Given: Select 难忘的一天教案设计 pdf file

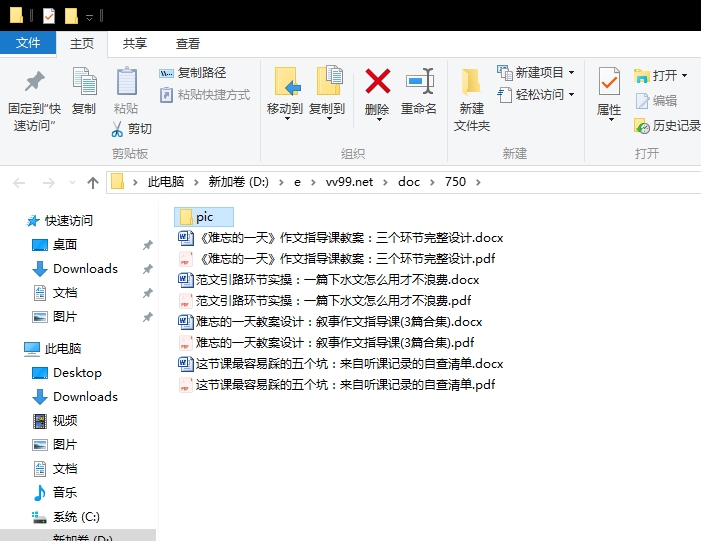Looking at the screenshot, I should 326,343.
